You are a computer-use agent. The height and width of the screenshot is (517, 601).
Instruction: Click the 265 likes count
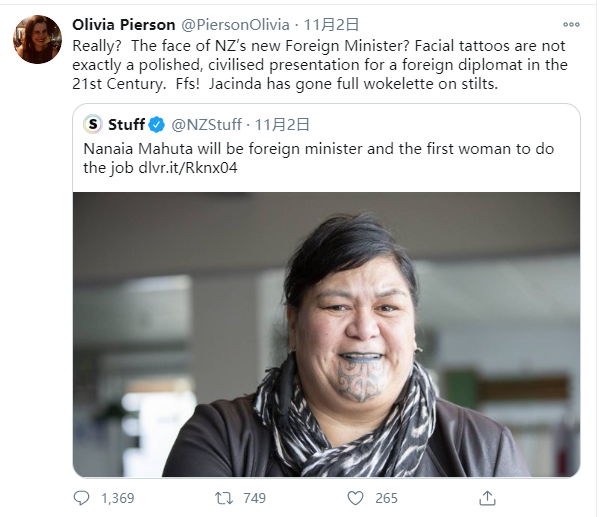pos(386,497)
